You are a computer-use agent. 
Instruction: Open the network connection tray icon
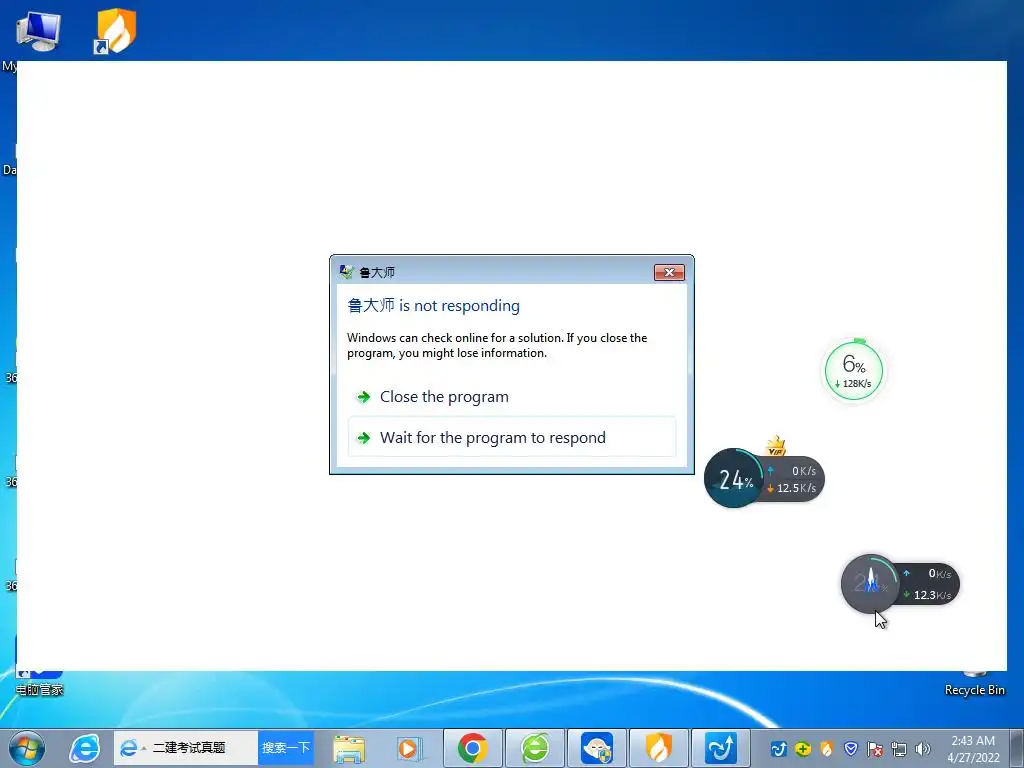[x=899, y=749]
